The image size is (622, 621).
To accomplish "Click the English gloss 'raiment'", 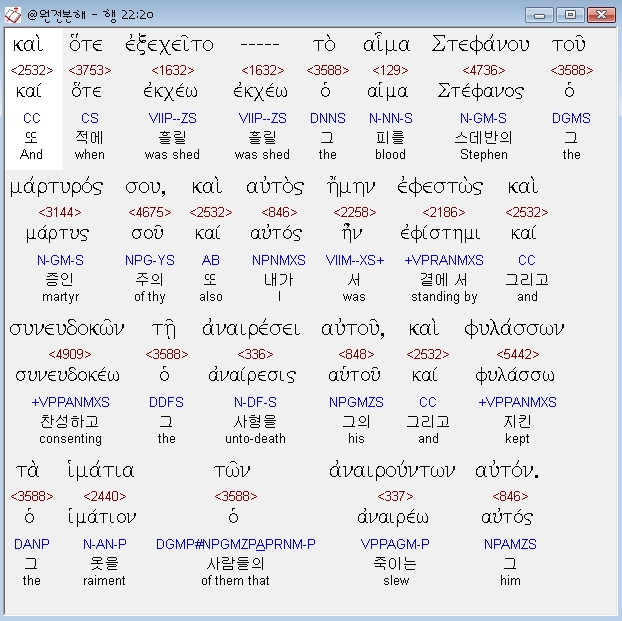I will click(104, 581).
